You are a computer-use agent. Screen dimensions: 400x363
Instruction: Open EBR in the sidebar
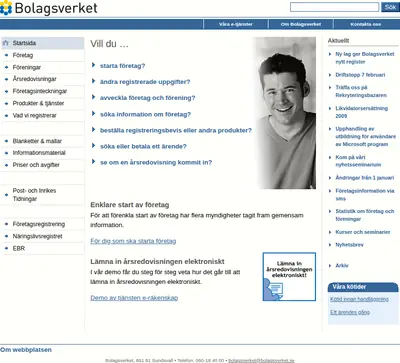pyautogui.click(x=19, y=248)
